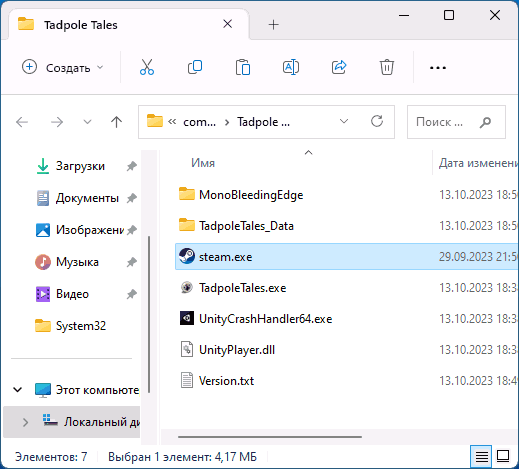
Task: Expand the Локальный диск tree node
Action: click(x=25, y=422)
